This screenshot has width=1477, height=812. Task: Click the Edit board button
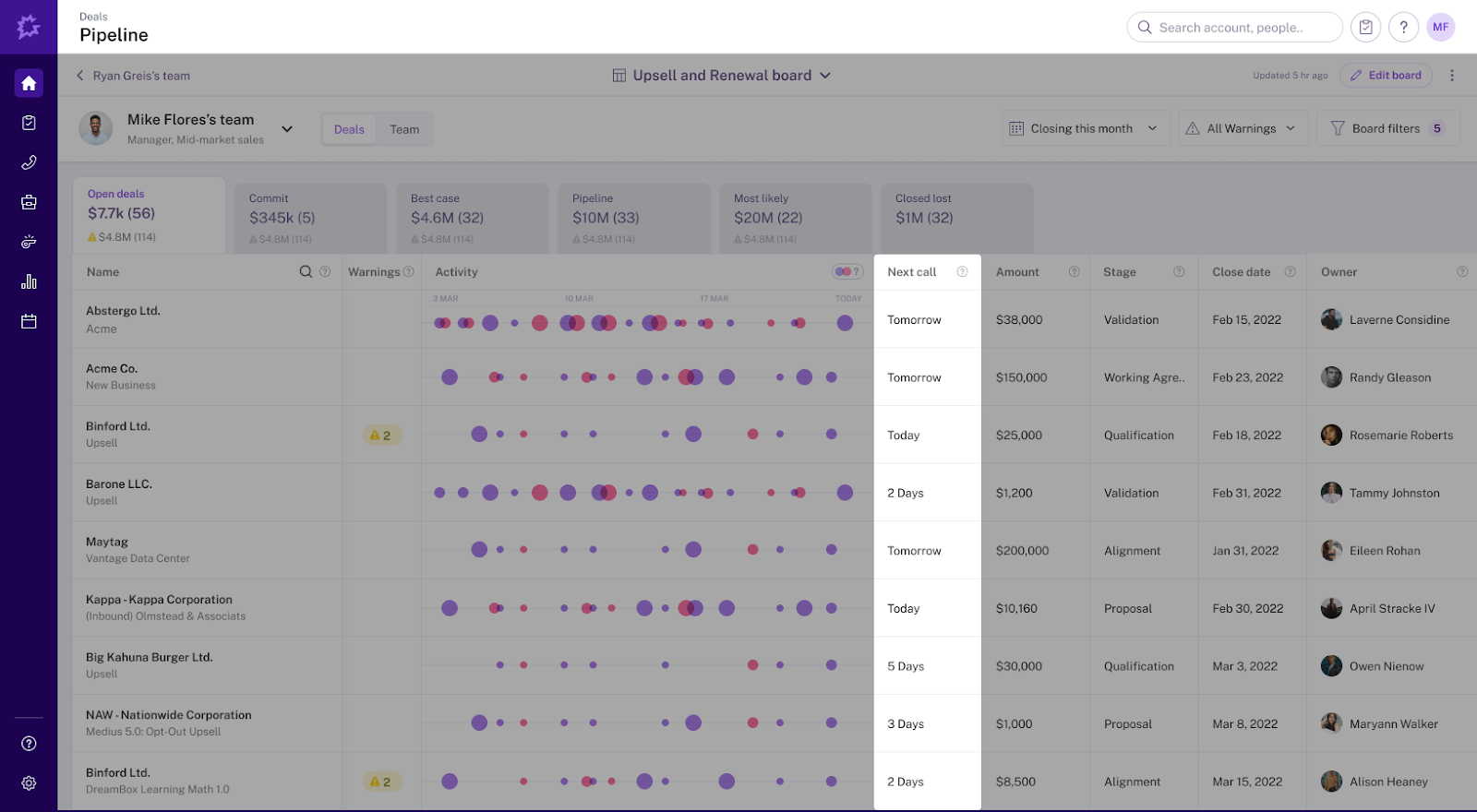pyautogui.click(x=1386, y=76)
